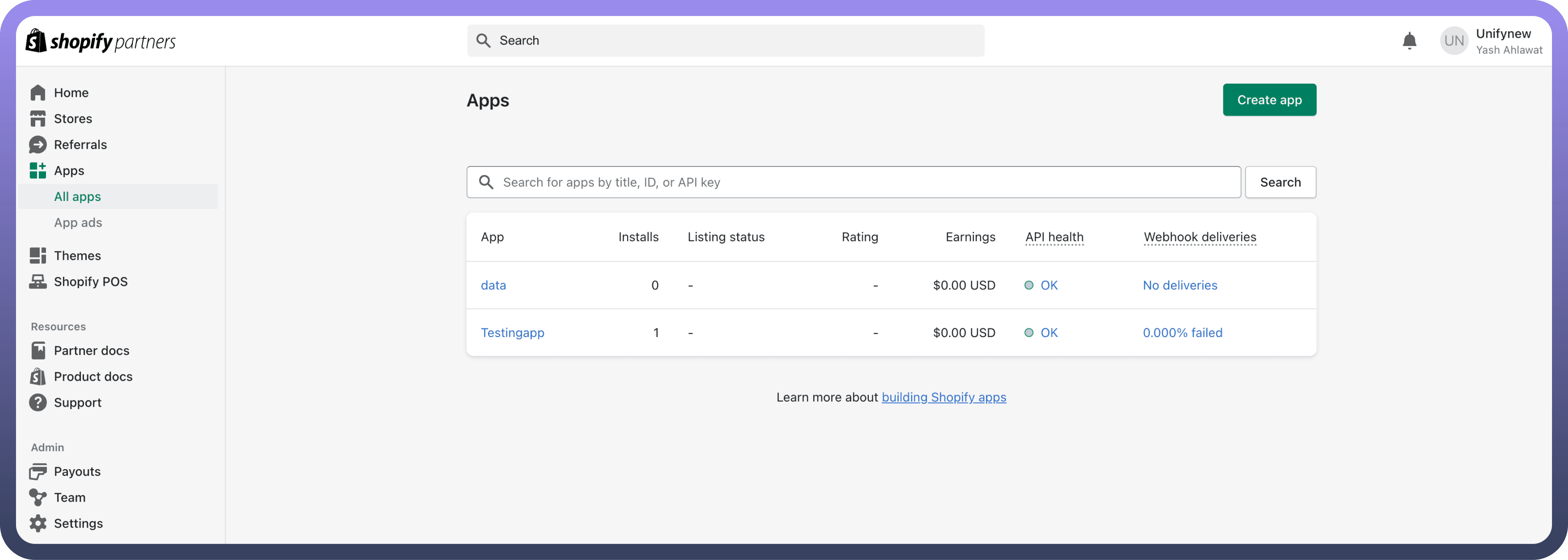Click the Support question mark icon
The image size is (1568, 560).
coord(38,403)
